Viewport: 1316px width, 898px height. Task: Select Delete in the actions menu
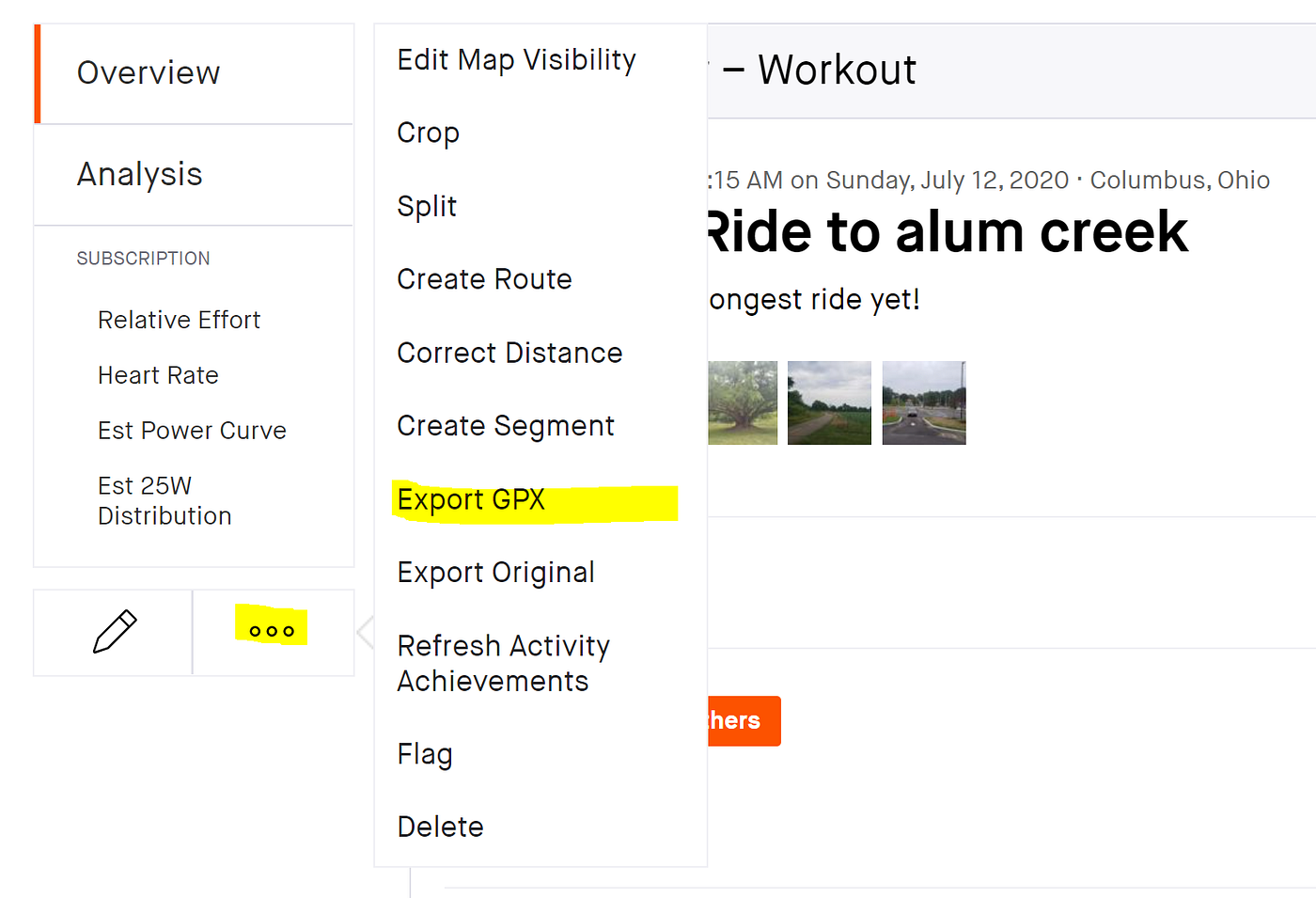click(440, 827)
